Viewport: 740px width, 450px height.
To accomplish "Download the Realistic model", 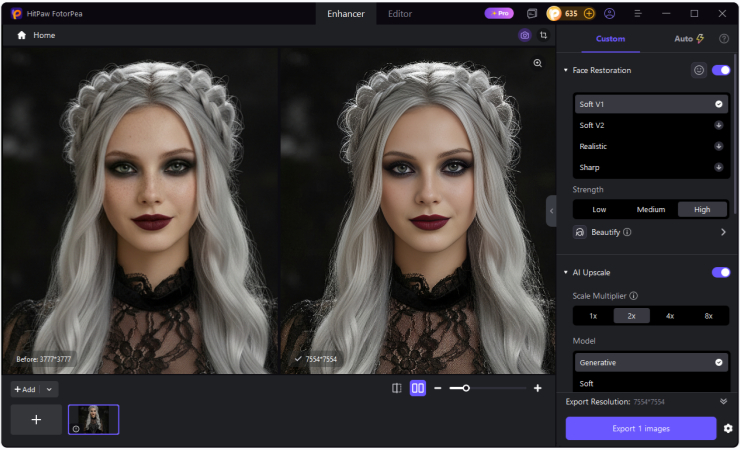I will click(719, 146).
